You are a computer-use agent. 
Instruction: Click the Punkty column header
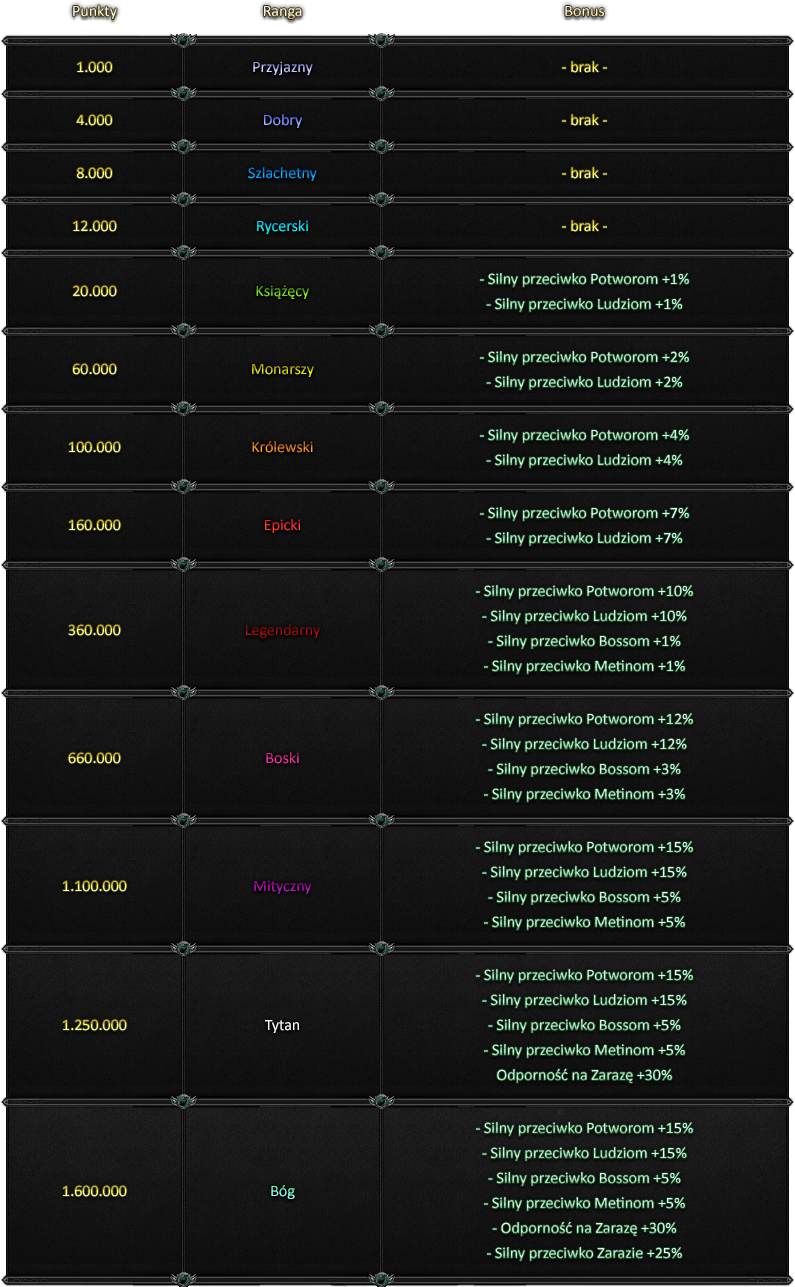click(94, 12)
